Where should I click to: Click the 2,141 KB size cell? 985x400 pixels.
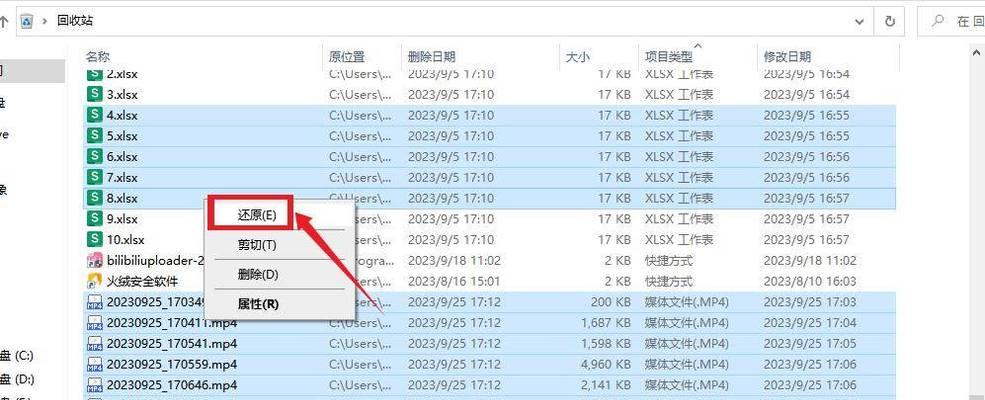[x=604, y=386]
